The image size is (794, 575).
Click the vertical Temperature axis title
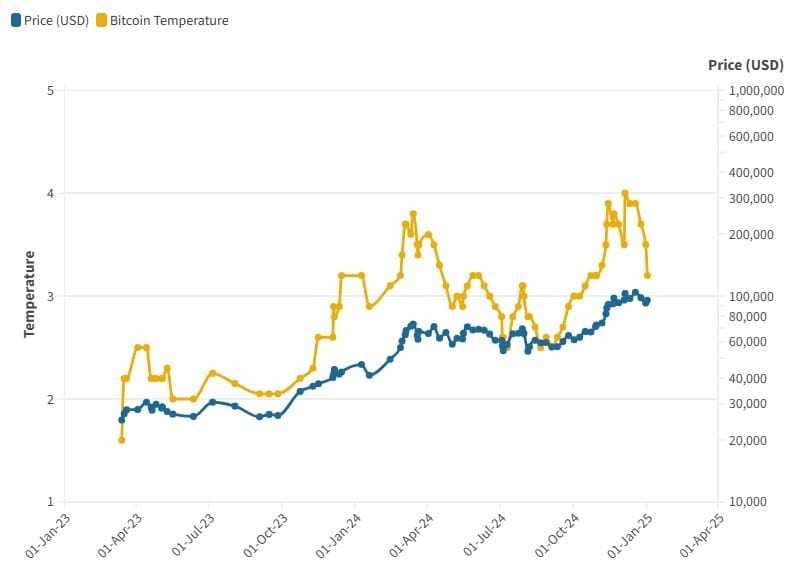[x=31, y=294]
